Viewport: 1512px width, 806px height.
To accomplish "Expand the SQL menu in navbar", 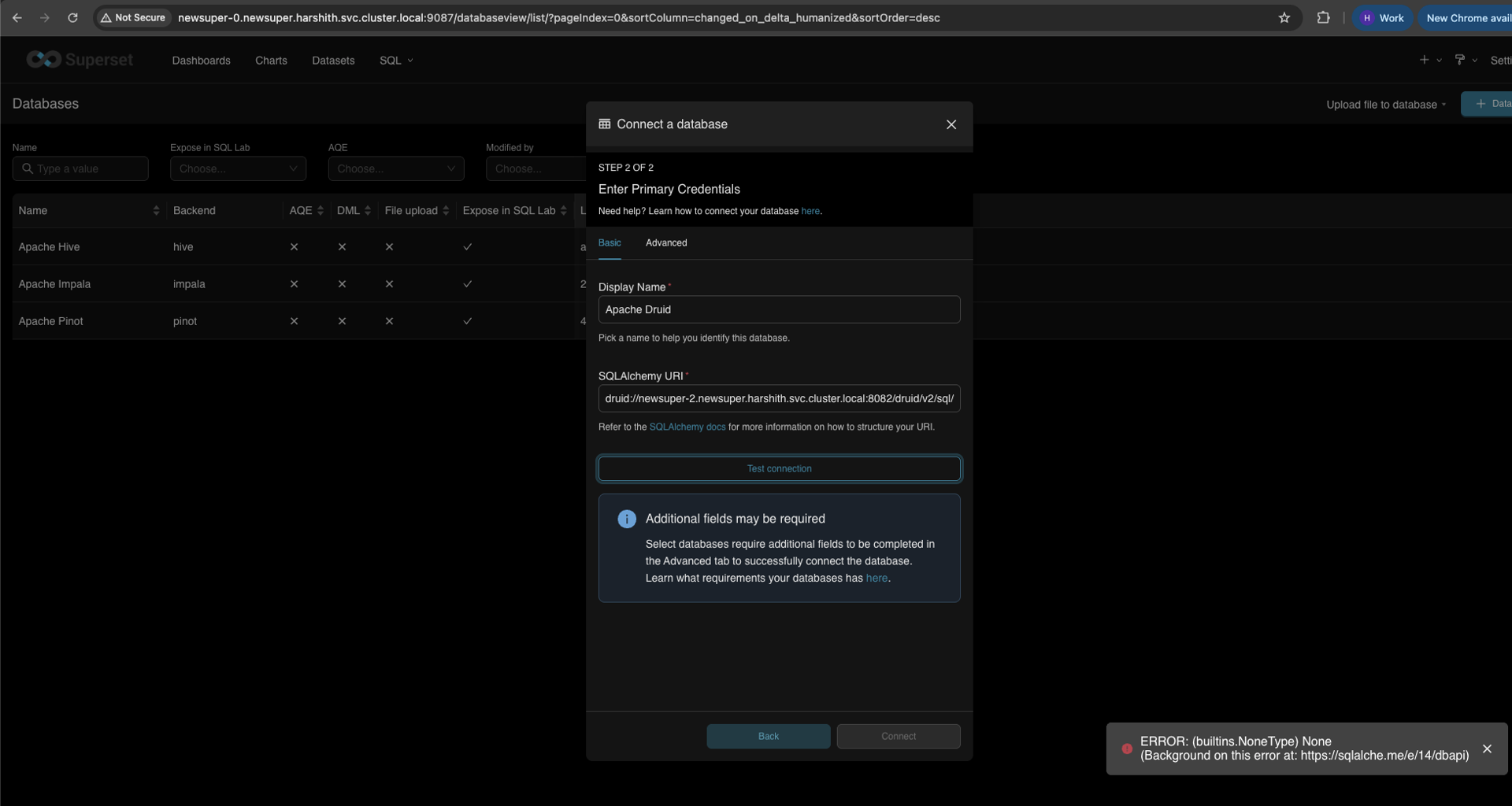I will [396, 61].
